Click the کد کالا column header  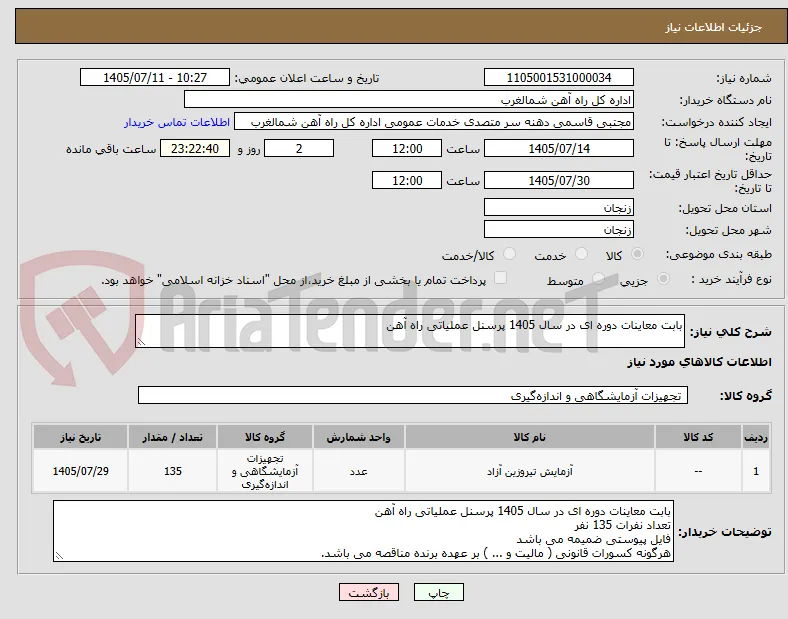(698, 437)
